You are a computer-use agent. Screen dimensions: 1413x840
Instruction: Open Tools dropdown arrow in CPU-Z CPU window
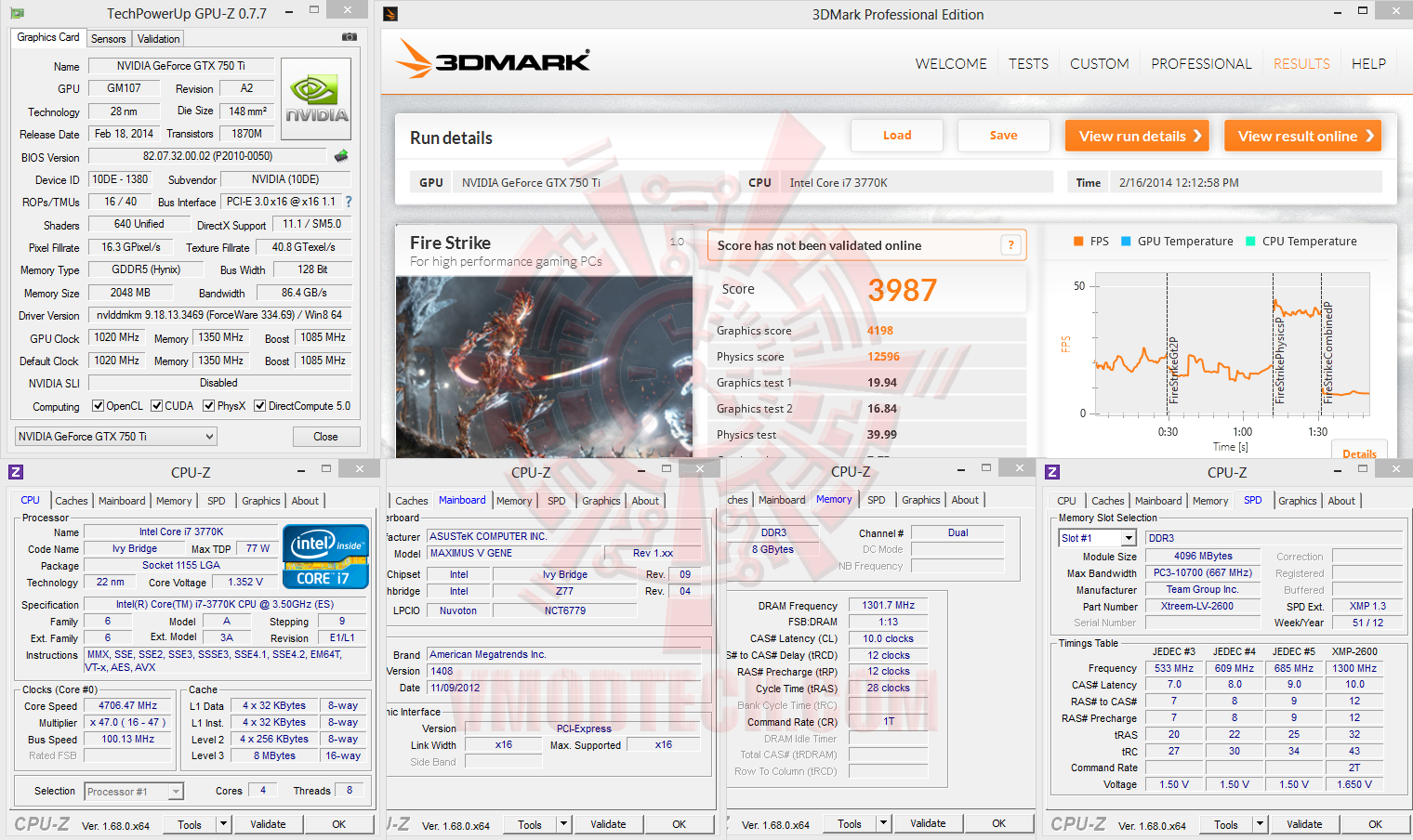pos(223,824)
